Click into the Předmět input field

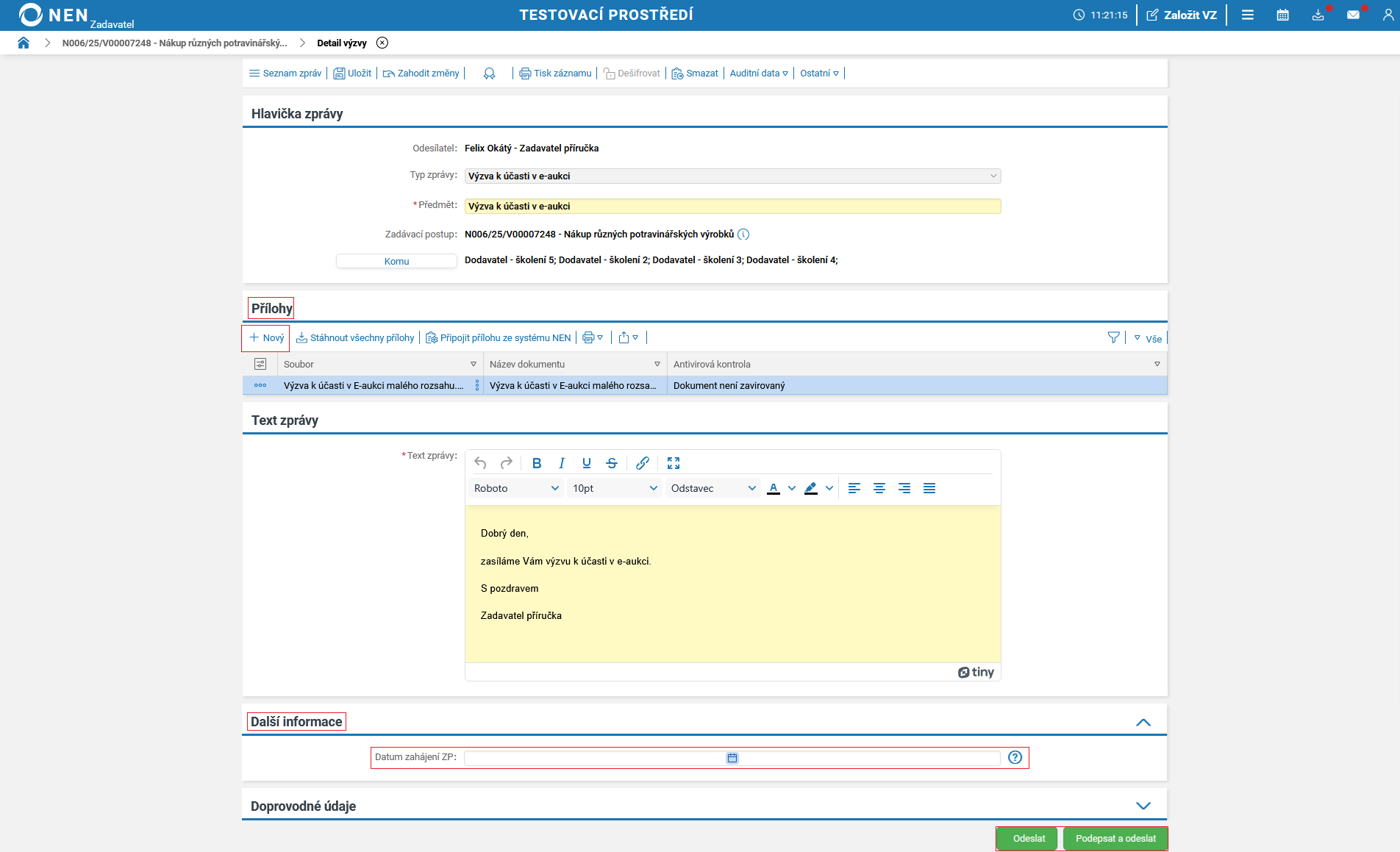(732, 207)
